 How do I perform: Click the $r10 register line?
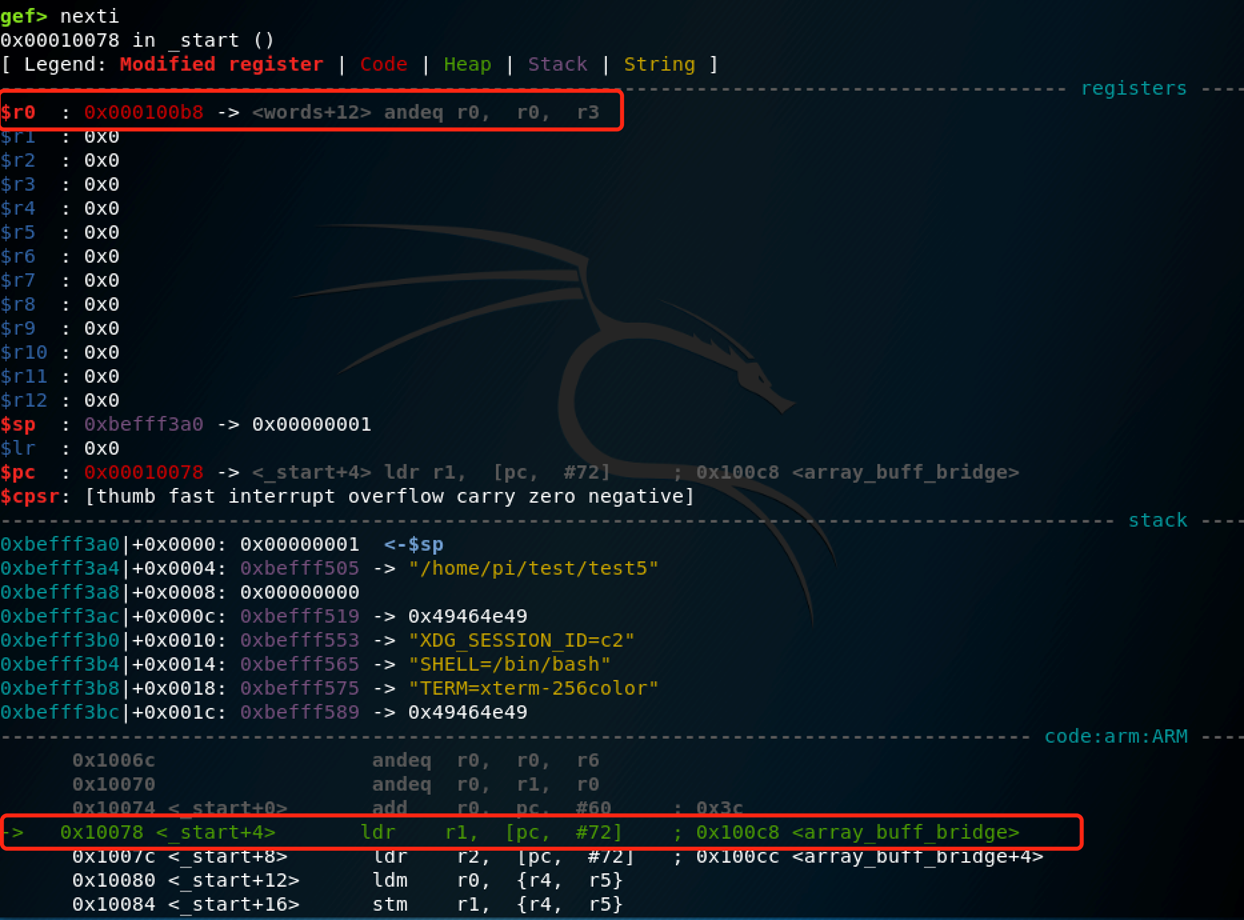60,352
